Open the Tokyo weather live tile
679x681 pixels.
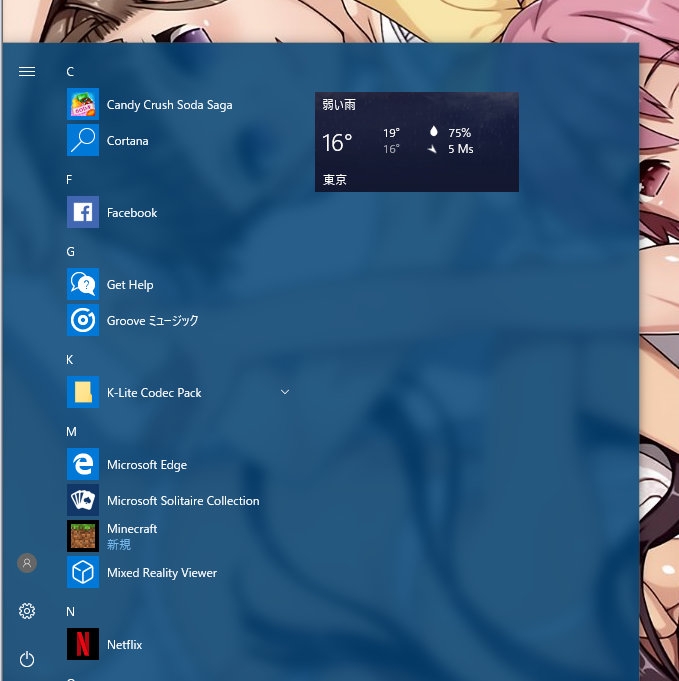(x=417, y=142)
